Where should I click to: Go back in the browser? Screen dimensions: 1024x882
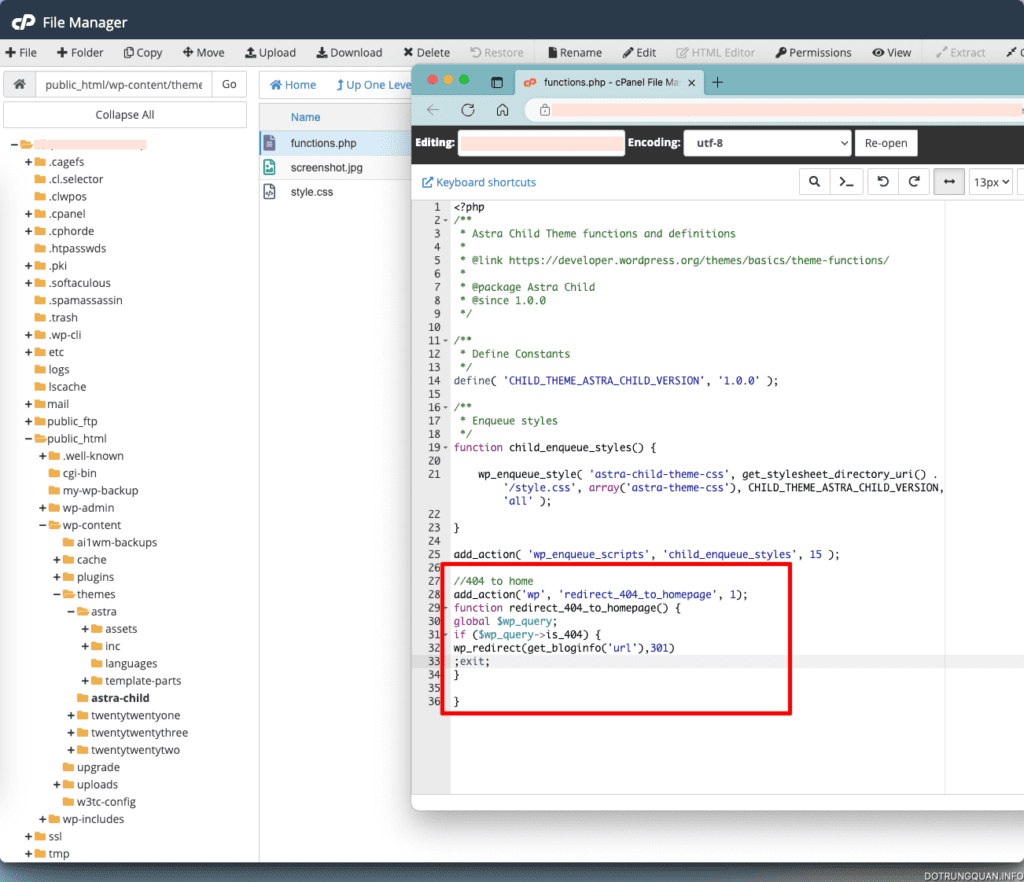pos(433,110)
